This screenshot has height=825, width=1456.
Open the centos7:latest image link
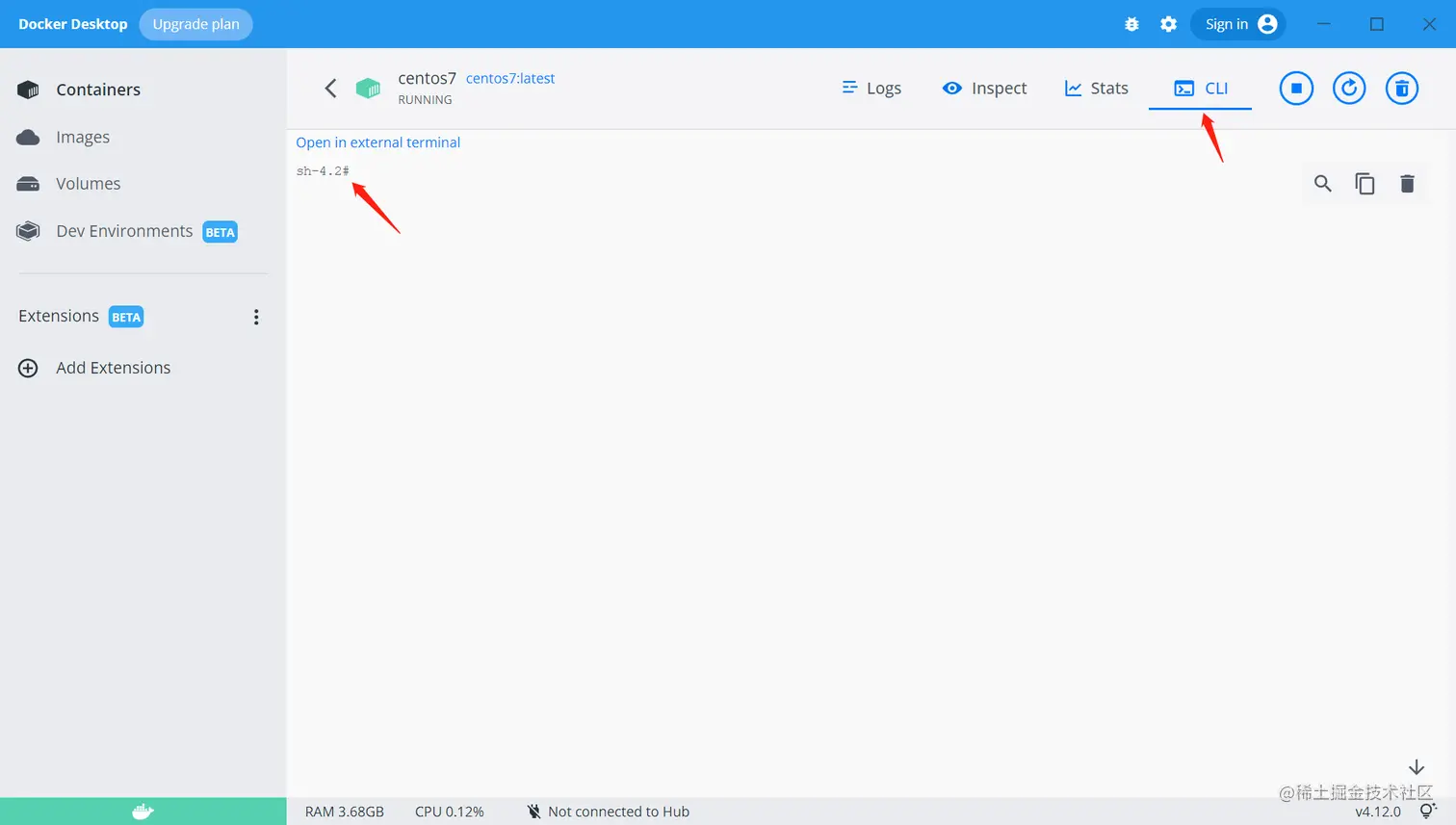pos(510,78)
